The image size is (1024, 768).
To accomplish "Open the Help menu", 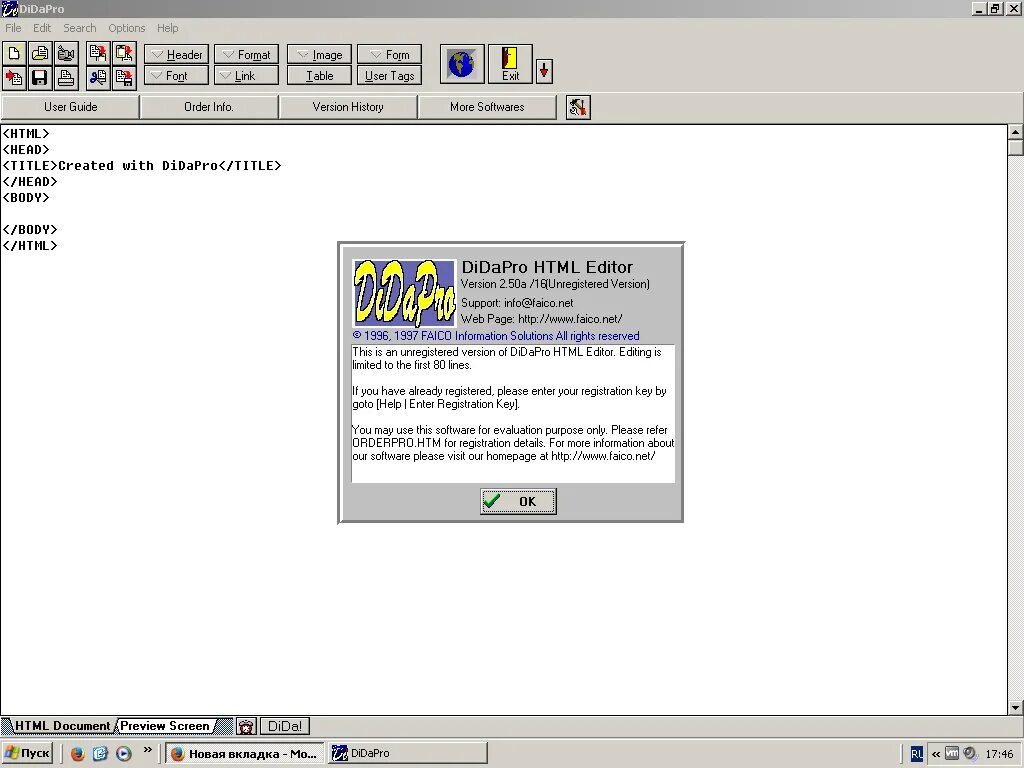I will click(x=167, y=28).
